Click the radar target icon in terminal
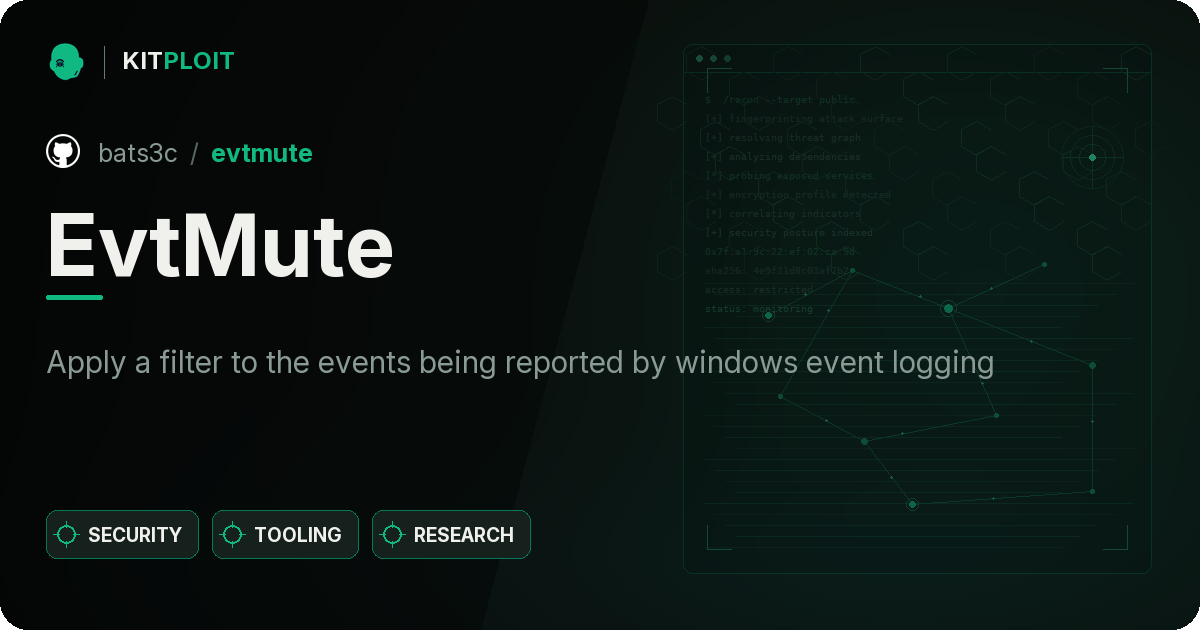This screenshot has height=630, width=1200. (1092, 157)
